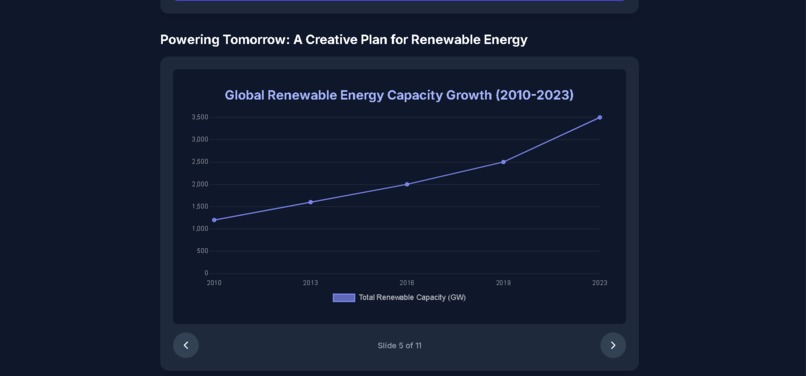The height and width of the screenshot is (376, 806).
Task: Select the 2013 data point on chart
Action: [310, 202]
